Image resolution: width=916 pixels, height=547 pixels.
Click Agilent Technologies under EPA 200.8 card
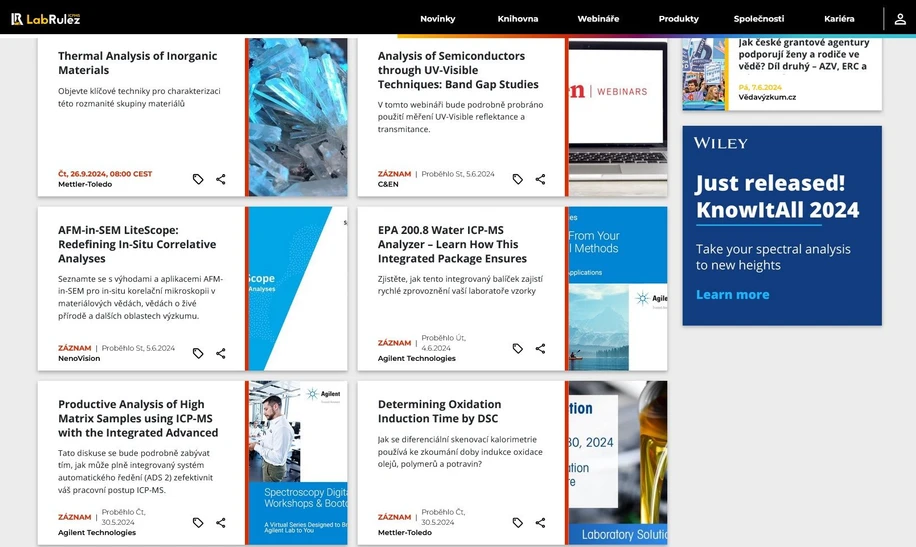pos(417,358)
